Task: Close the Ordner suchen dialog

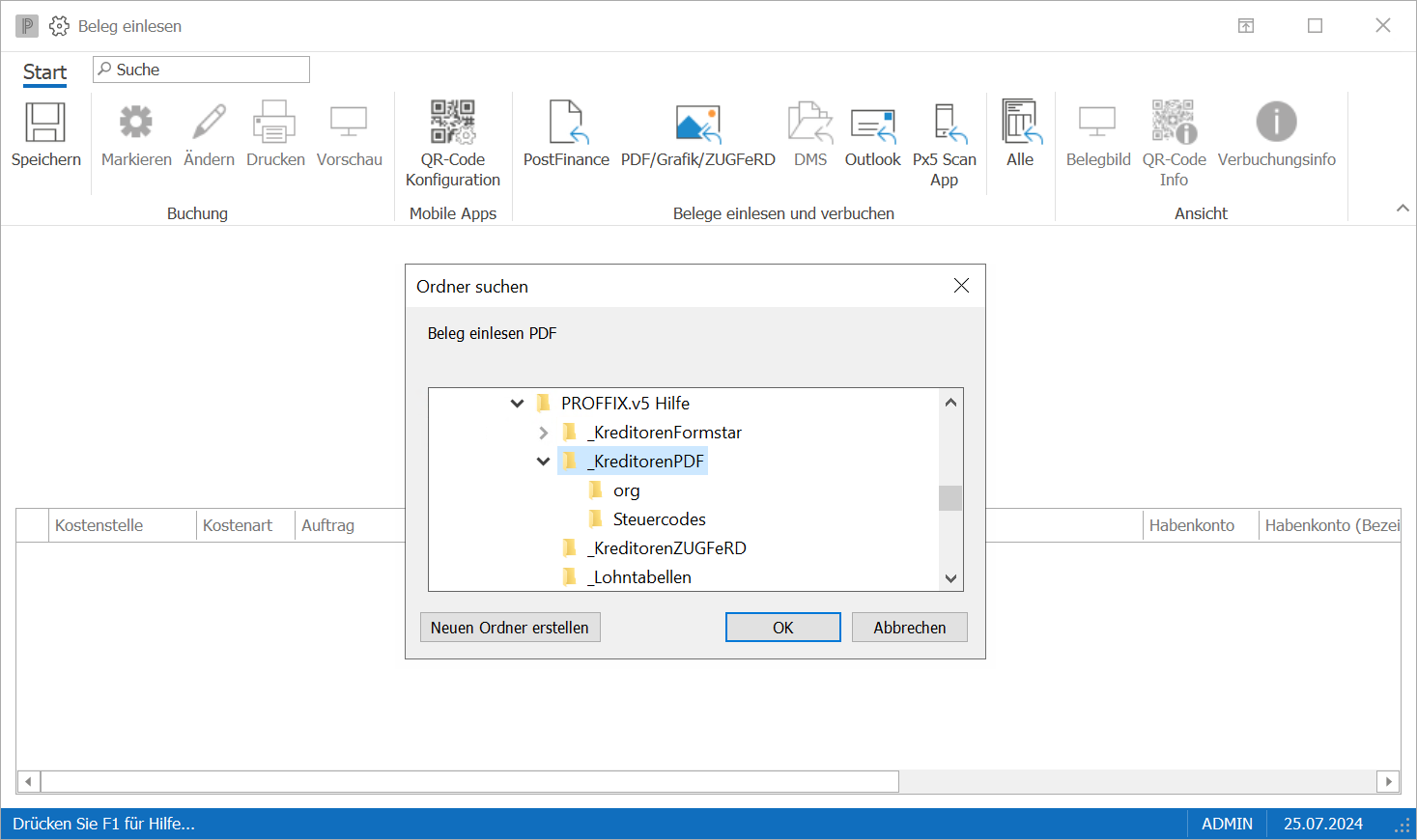Action: coord(961,286)
